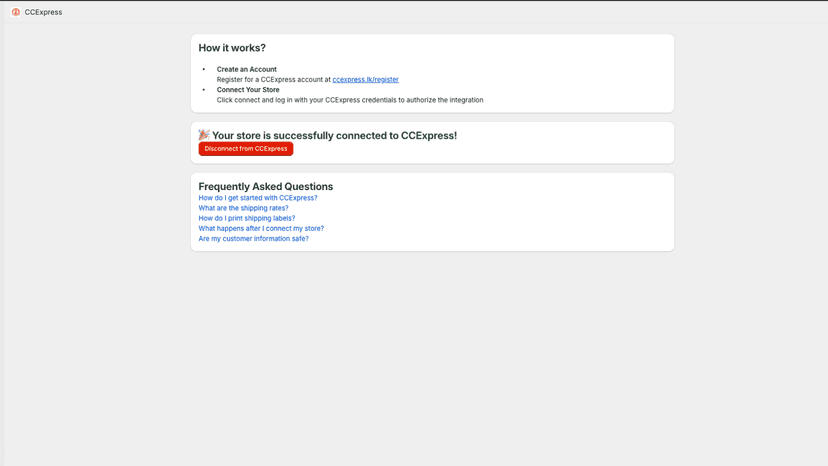Click the CCExpress app title text
Screen dimensions: 828x466
click(x=43, y=12)
